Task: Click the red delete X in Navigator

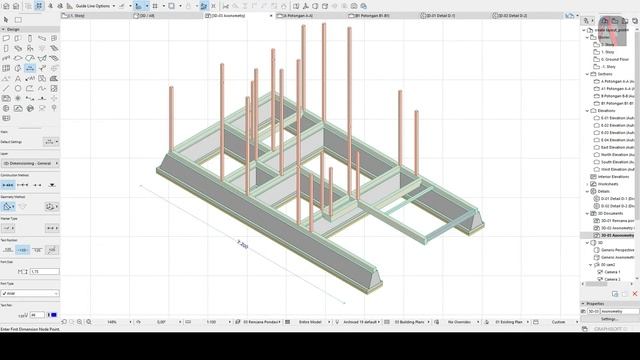Action: (x=635, y=294)
